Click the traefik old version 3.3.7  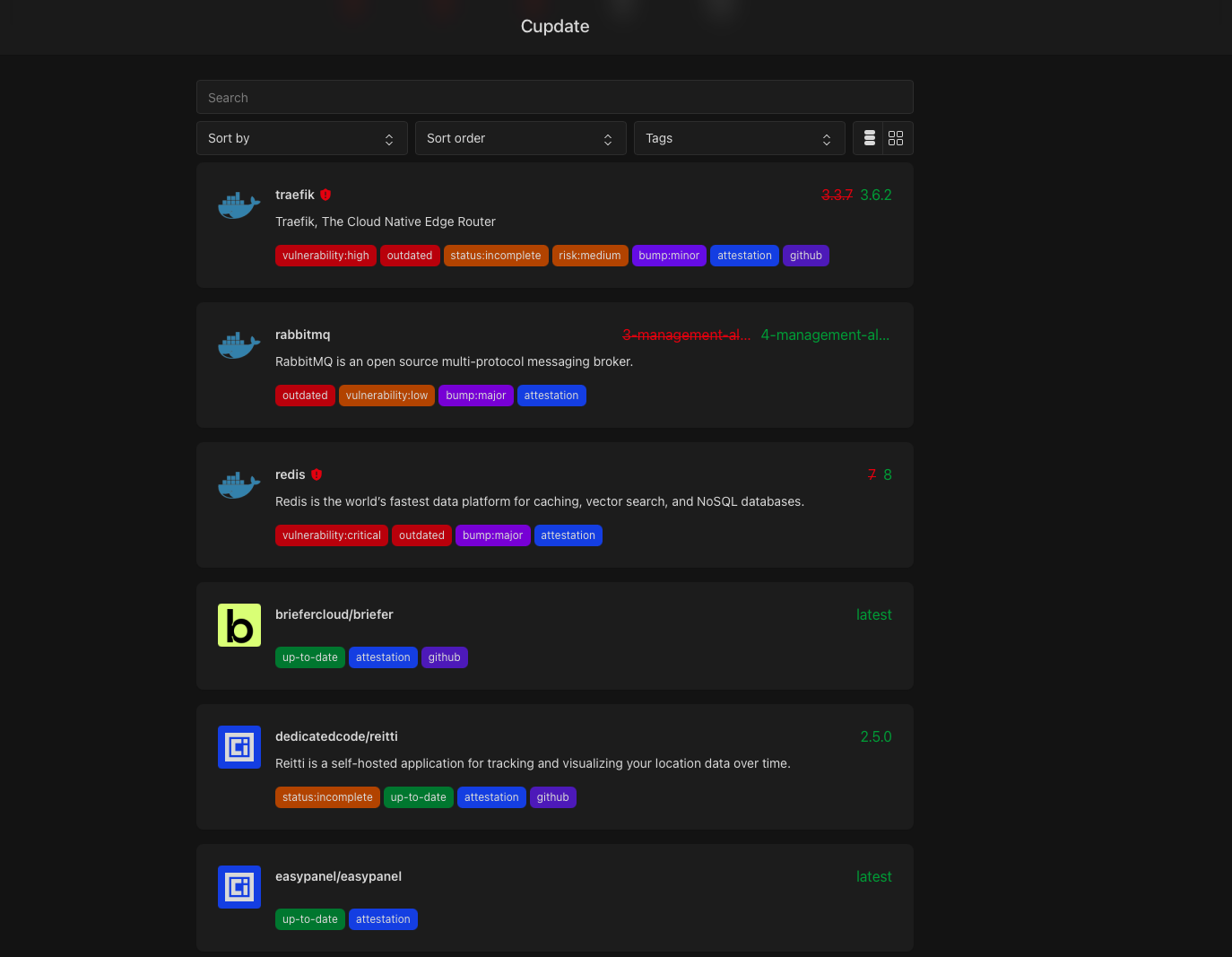point(837,195)
